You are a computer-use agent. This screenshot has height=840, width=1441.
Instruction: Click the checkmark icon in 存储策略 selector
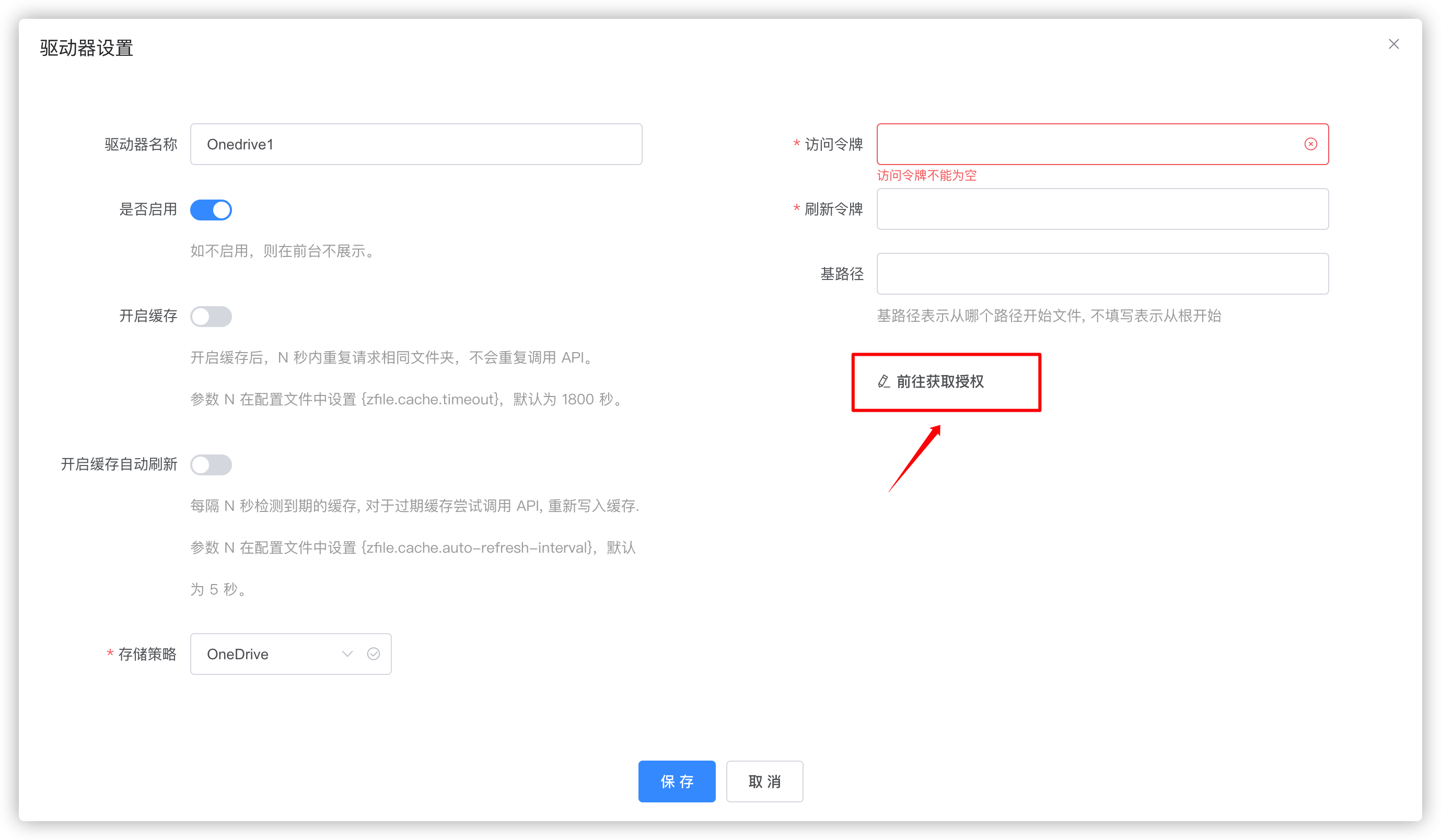click(374, 654)
